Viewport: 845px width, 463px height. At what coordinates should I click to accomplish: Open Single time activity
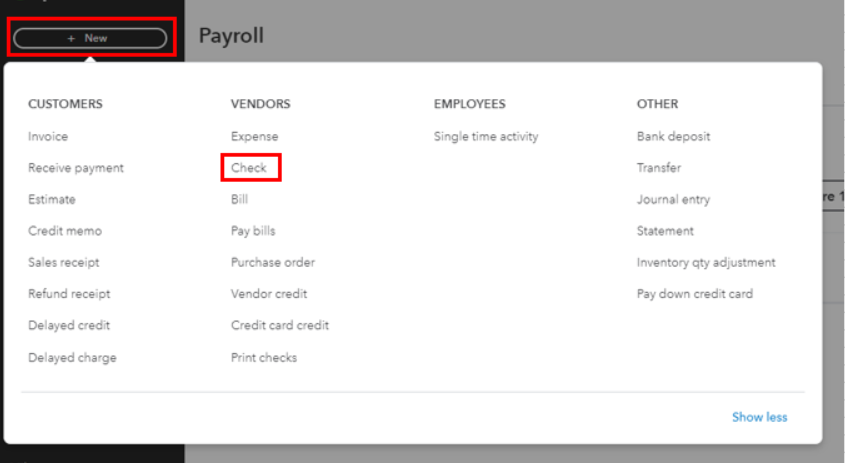tap(486, 136)
